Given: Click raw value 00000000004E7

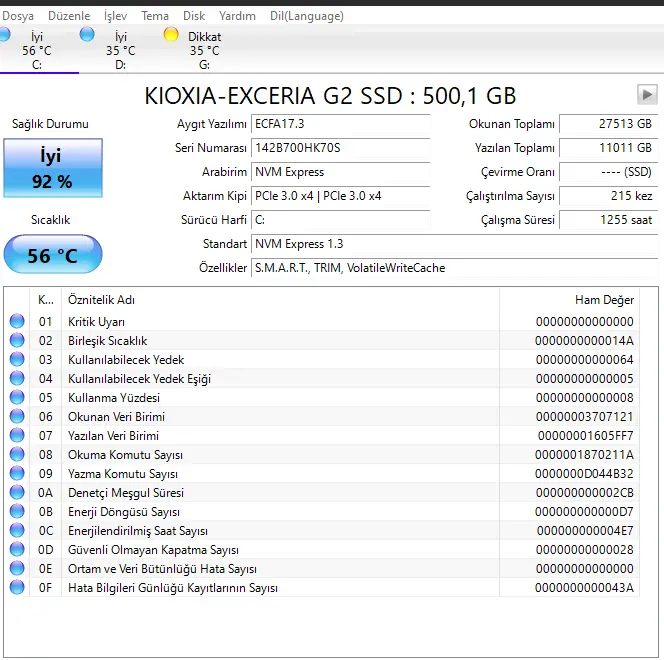Looking at the screenshot, I should pyautogui.click(x=585, y=531).
